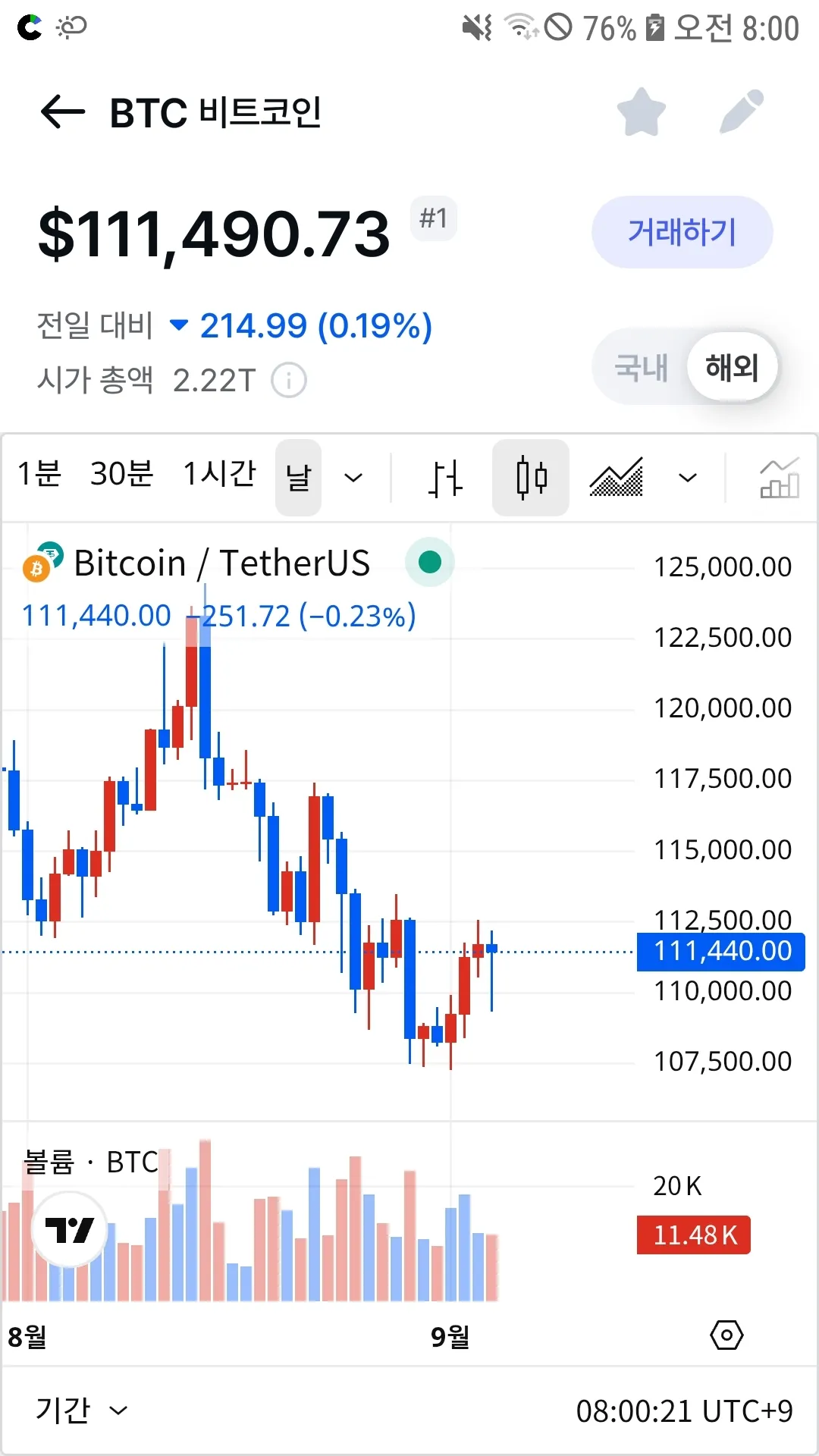Tap the pencil edit icon

[741, 112]
